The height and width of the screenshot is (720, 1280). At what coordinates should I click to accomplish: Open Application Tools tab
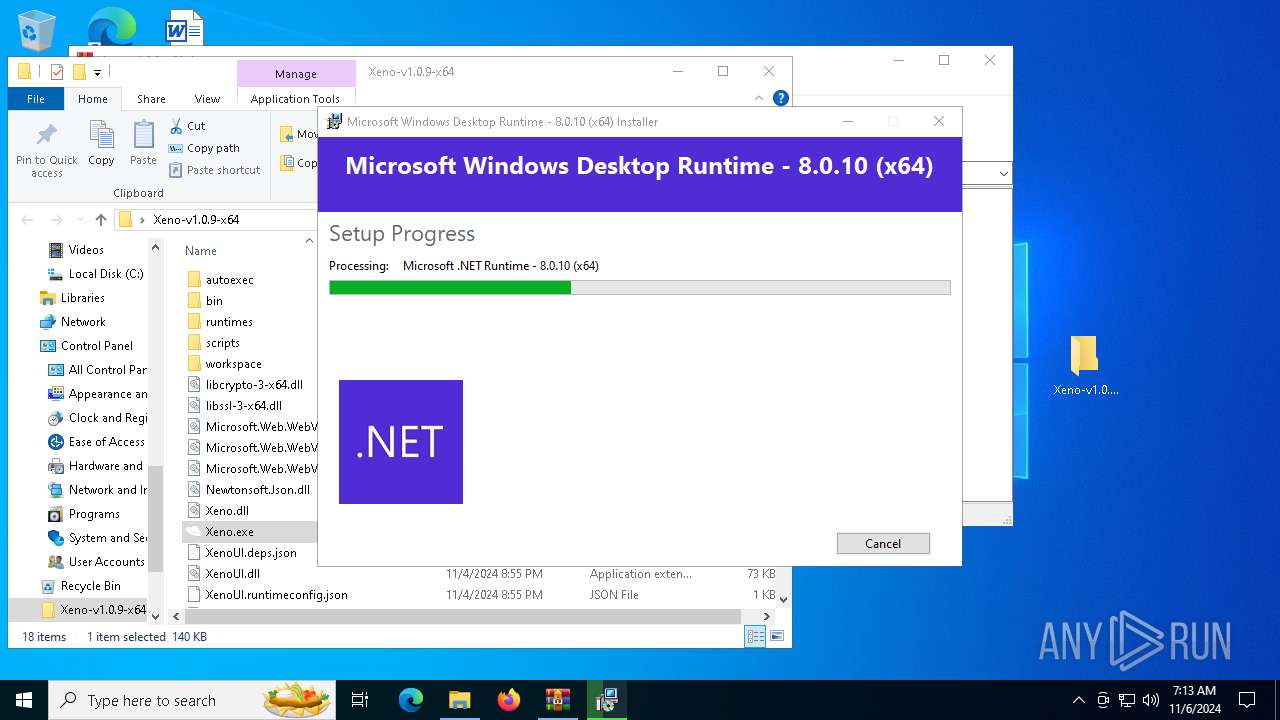coord(295,99)
